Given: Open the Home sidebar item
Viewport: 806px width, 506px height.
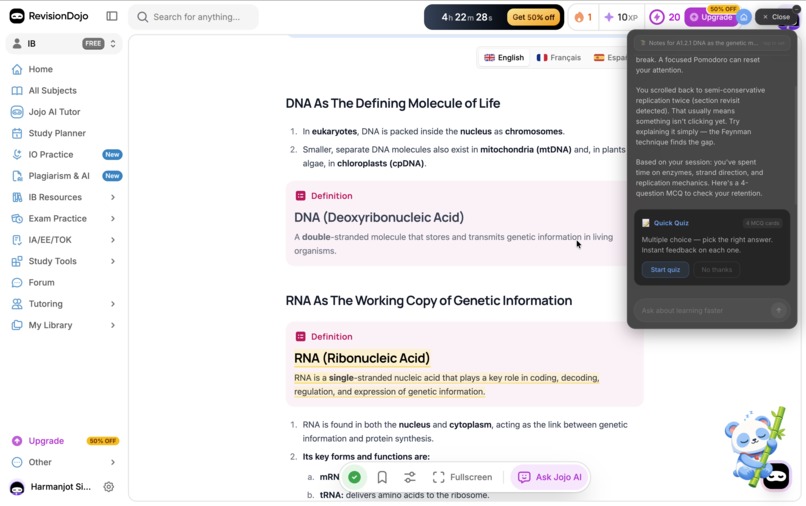Looking at the screenshot, I should (64, 69).
